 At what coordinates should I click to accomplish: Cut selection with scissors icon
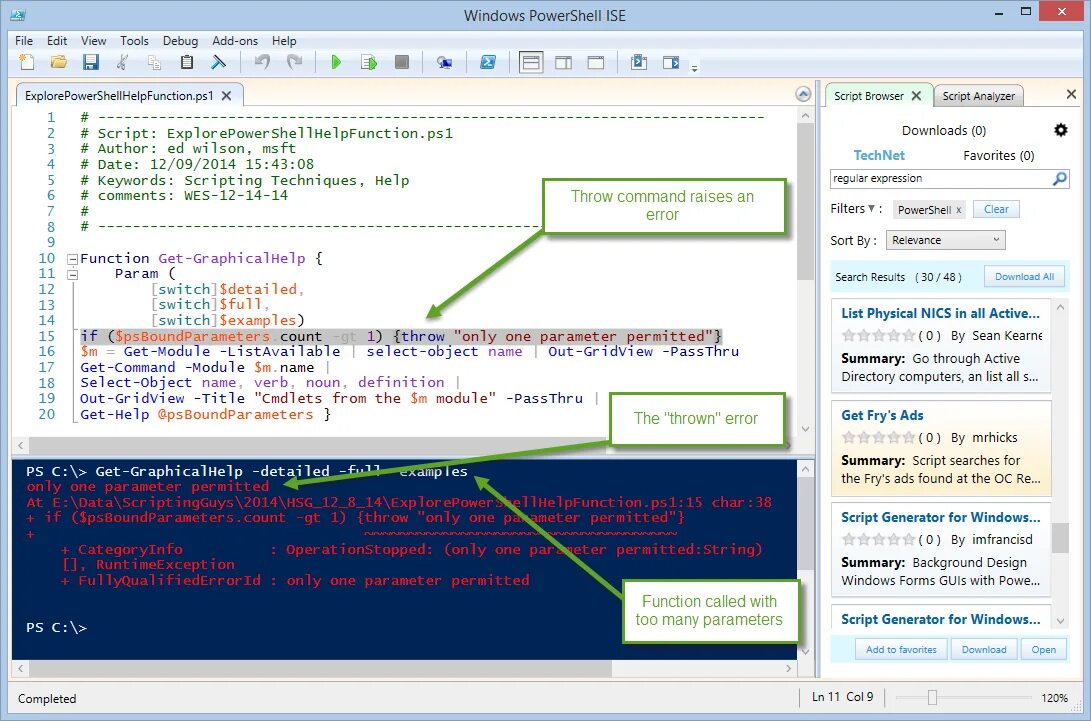coord(122,63)
